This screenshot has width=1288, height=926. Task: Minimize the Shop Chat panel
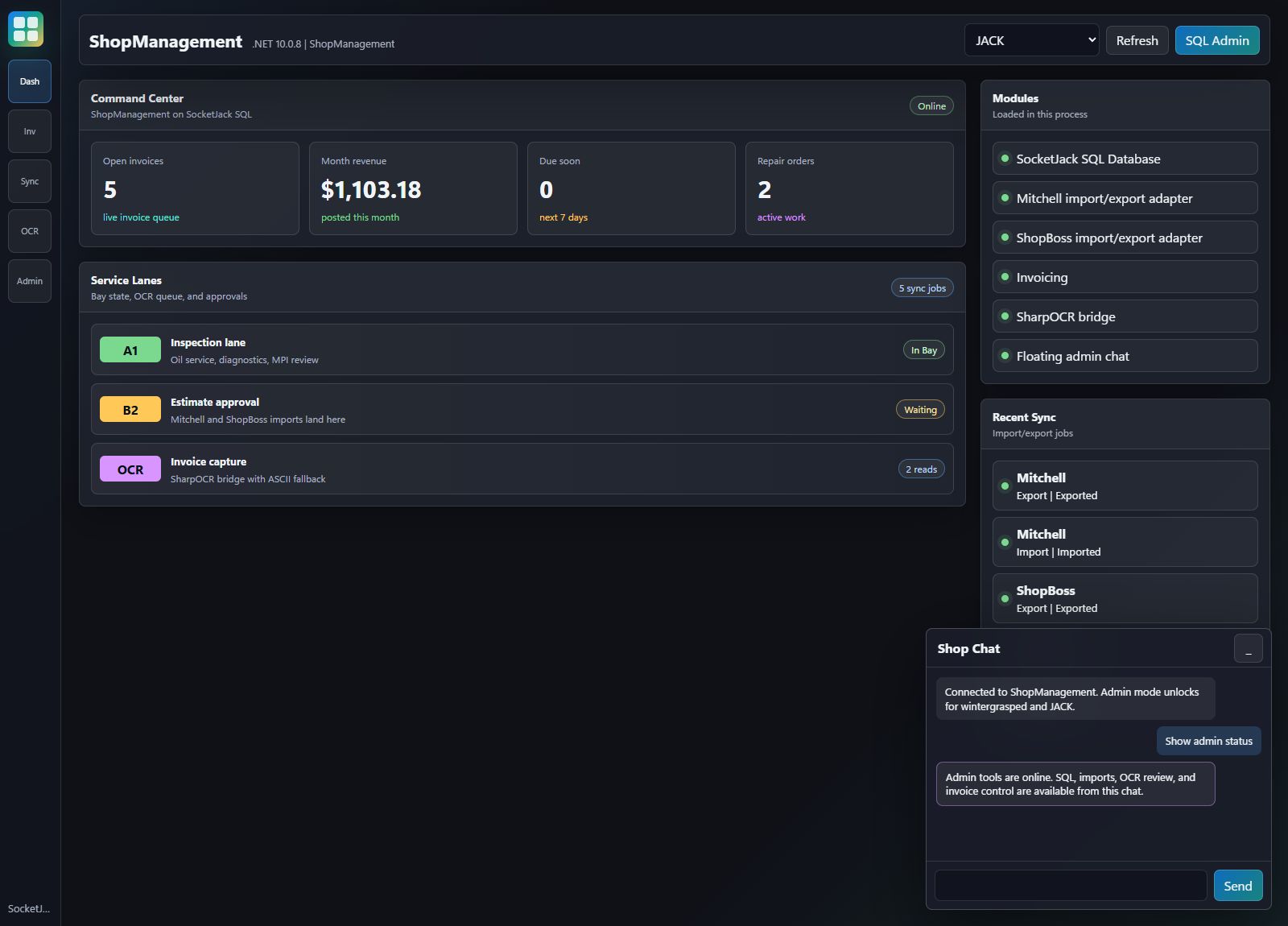pyautogui.click(x=1249, y=648)
